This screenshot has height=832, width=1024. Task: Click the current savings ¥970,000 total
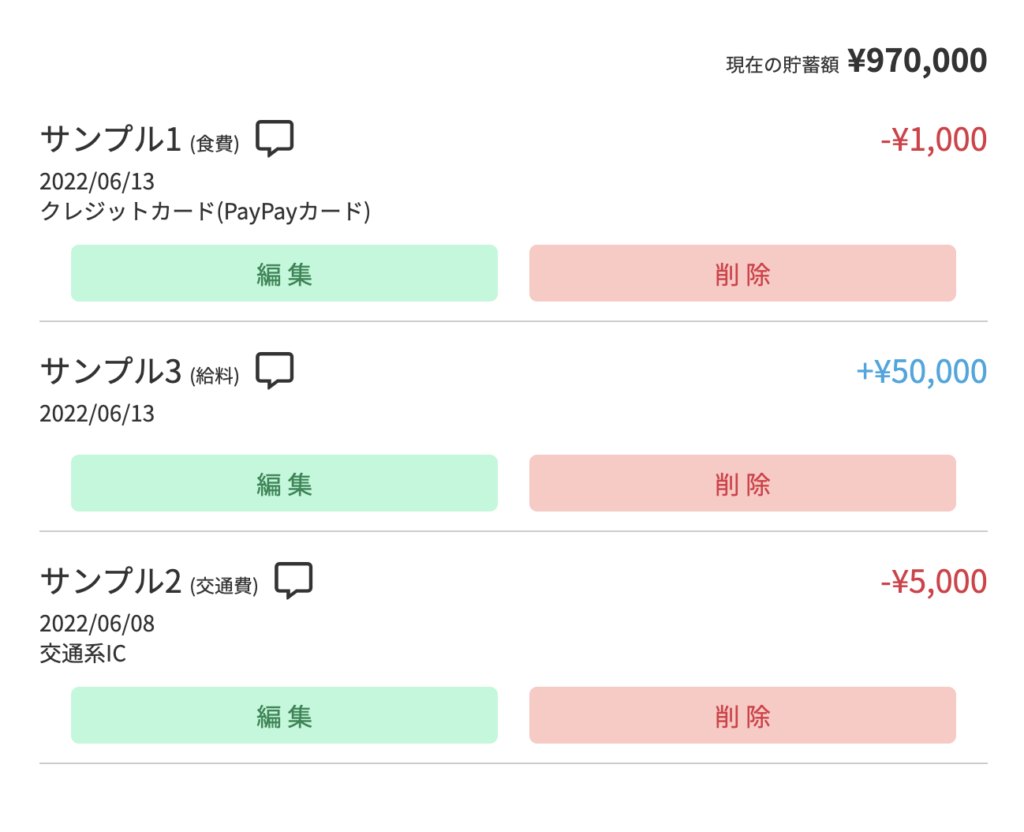click(917, 61)
